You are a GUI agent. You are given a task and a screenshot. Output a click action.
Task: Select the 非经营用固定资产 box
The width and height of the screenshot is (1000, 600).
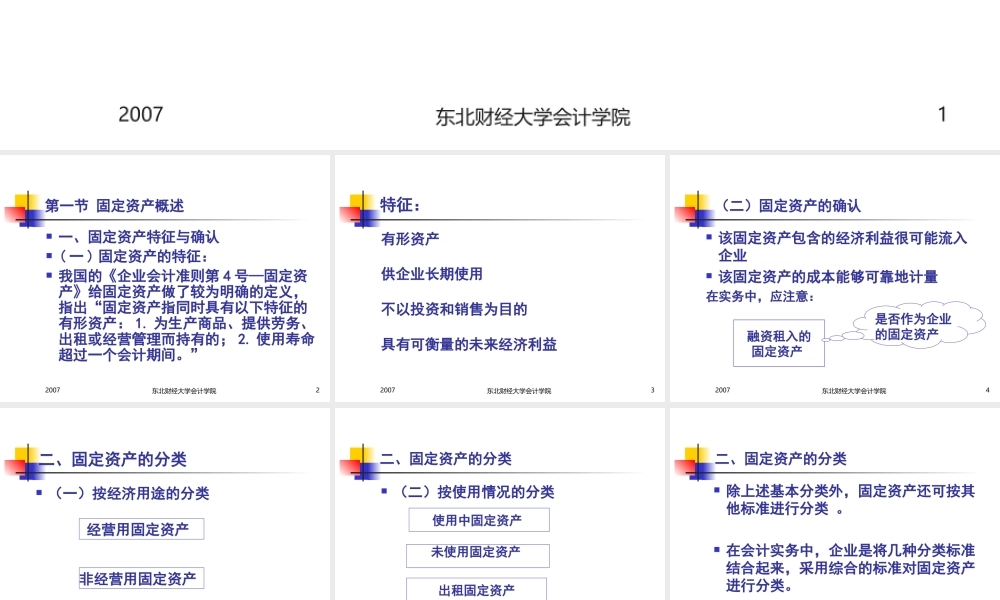pos(141,578)
